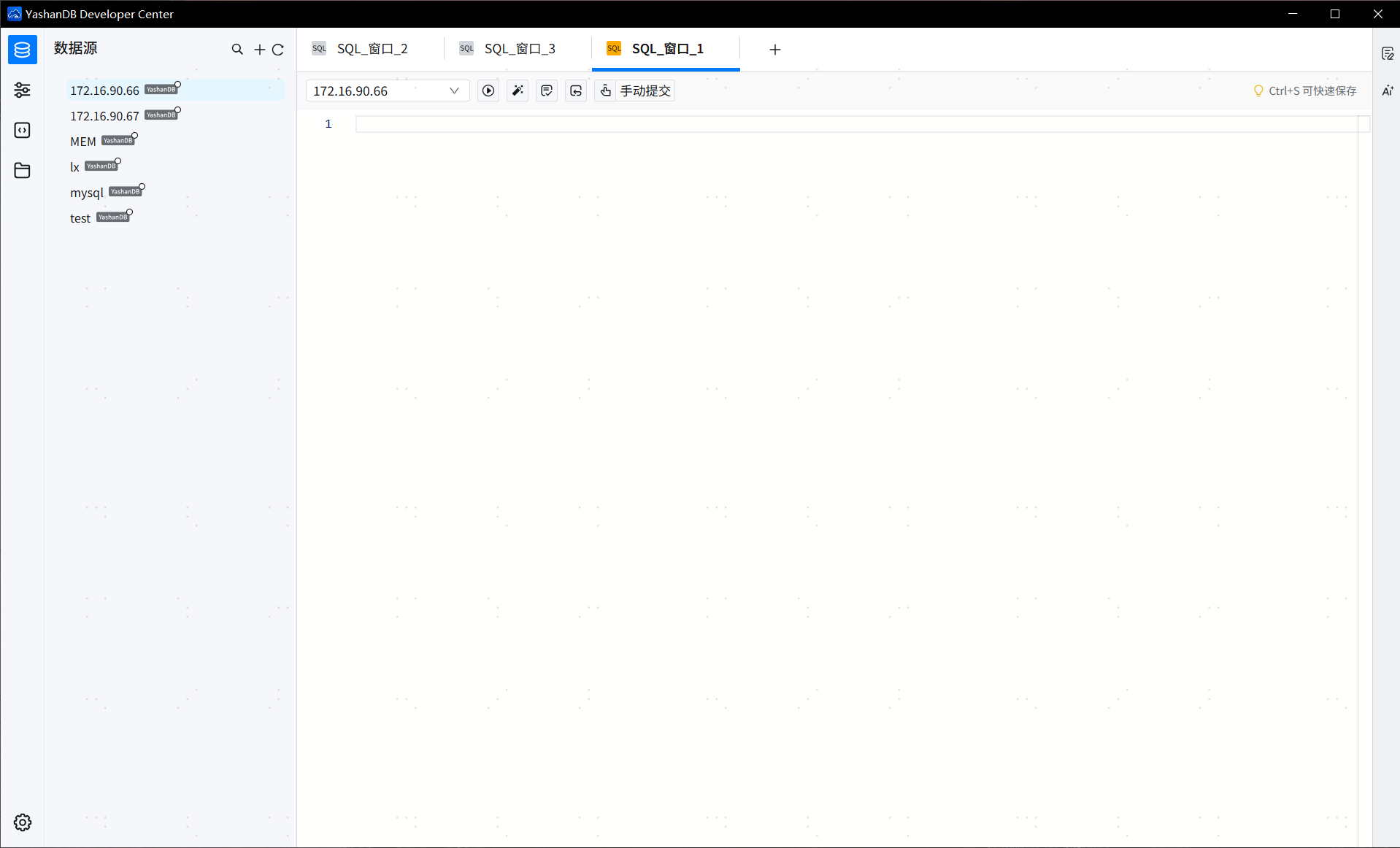Expand the 172.16.90.66 connection dropdown
The height and width of the screenshot is (848, 1400).
[387, 90]
